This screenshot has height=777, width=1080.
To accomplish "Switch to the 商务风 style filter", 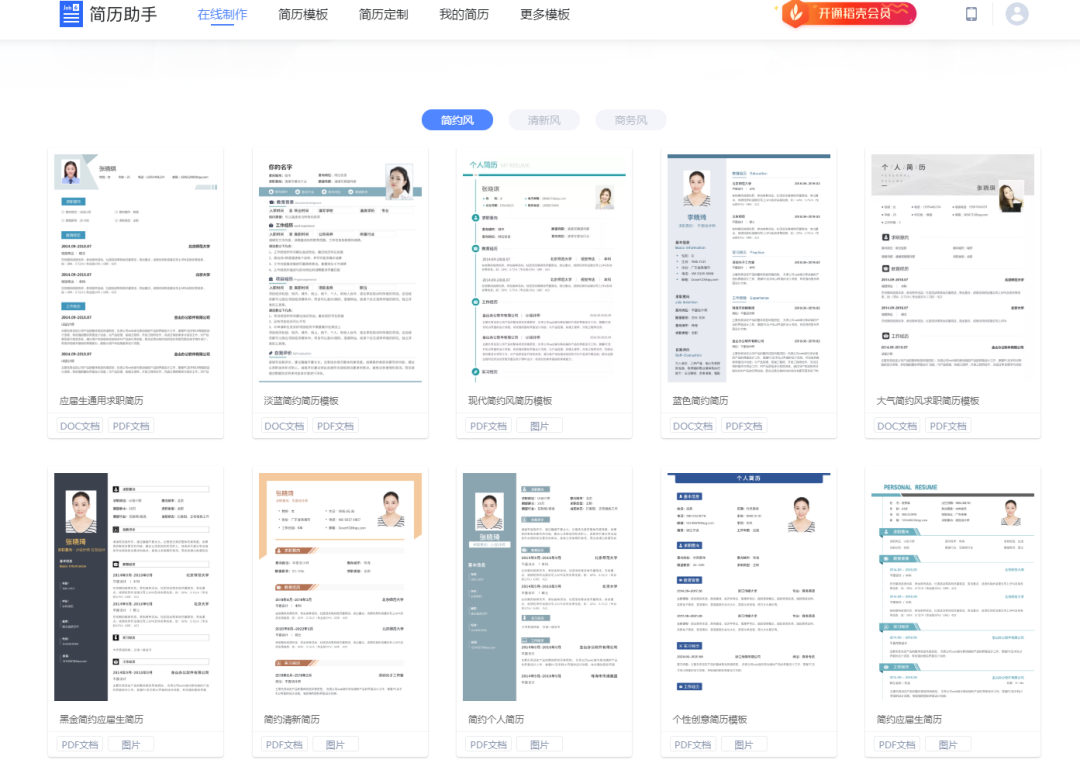I will tap(629, 119).
